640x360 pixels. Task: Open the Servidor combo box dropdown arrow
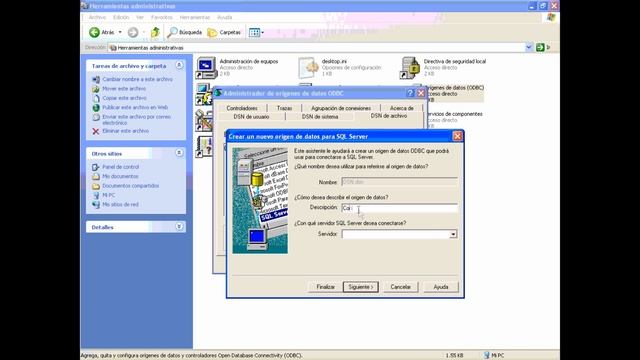coord(453,234)
